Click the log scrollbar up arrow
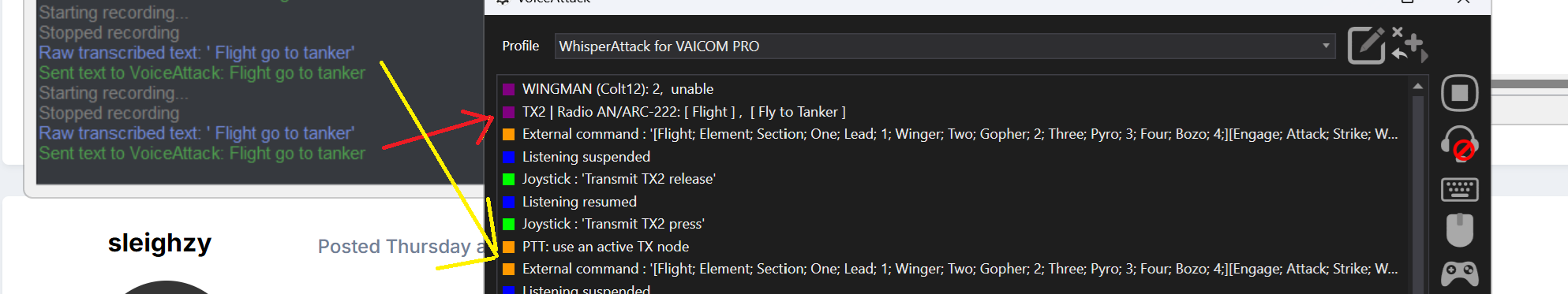Viewport: 1568px width, 294px height. coord(1417,86)
